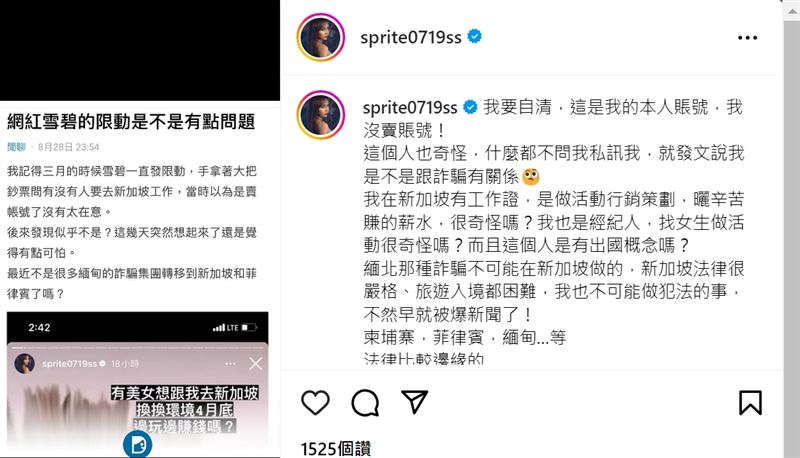Image resolution: width=800 pixels, height=458 pixels.
Task: Share post using paper plane icon
Action: click(414, 402)
